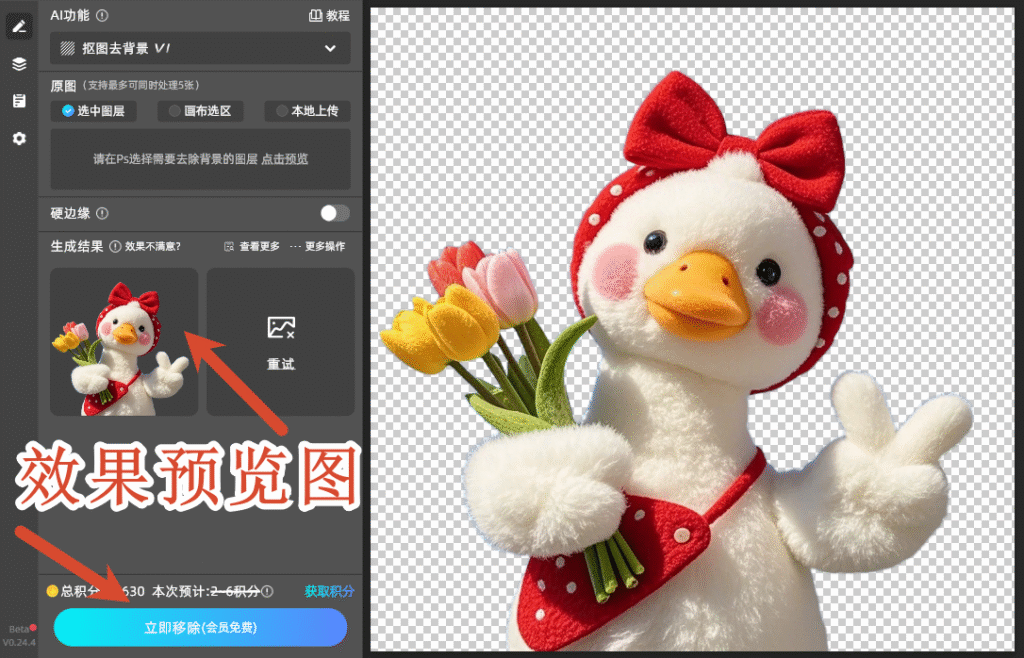Click the info icon beside 硬边缘
This screenshot has height=658, width=1024.
tap(102, 213)
